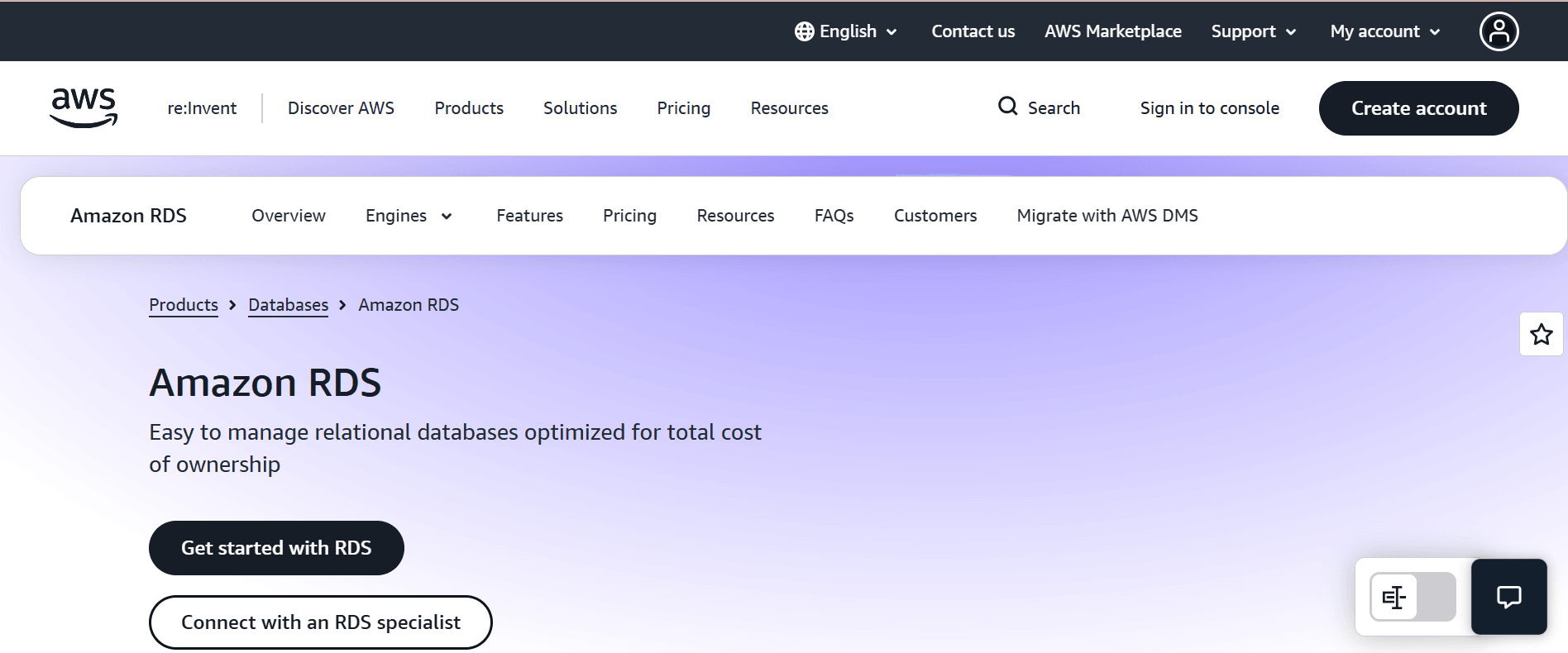The image size is (1568, 653).
Task: Click the Amazon RDS breadcrumb text
Action: [x=409, y=305]
